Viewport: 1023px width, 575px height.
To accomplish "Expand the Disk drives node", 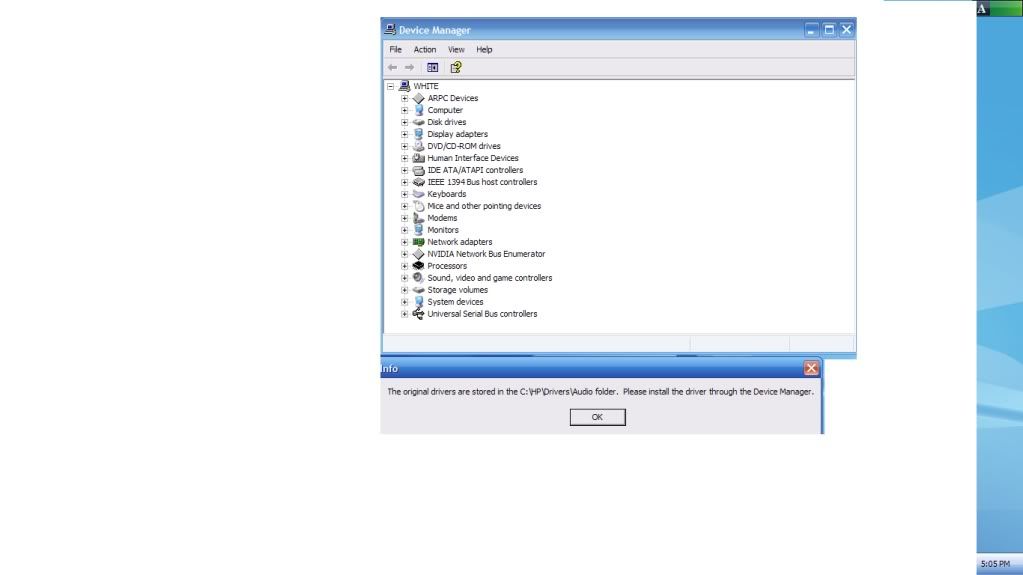I will click(x=405, y=122).
